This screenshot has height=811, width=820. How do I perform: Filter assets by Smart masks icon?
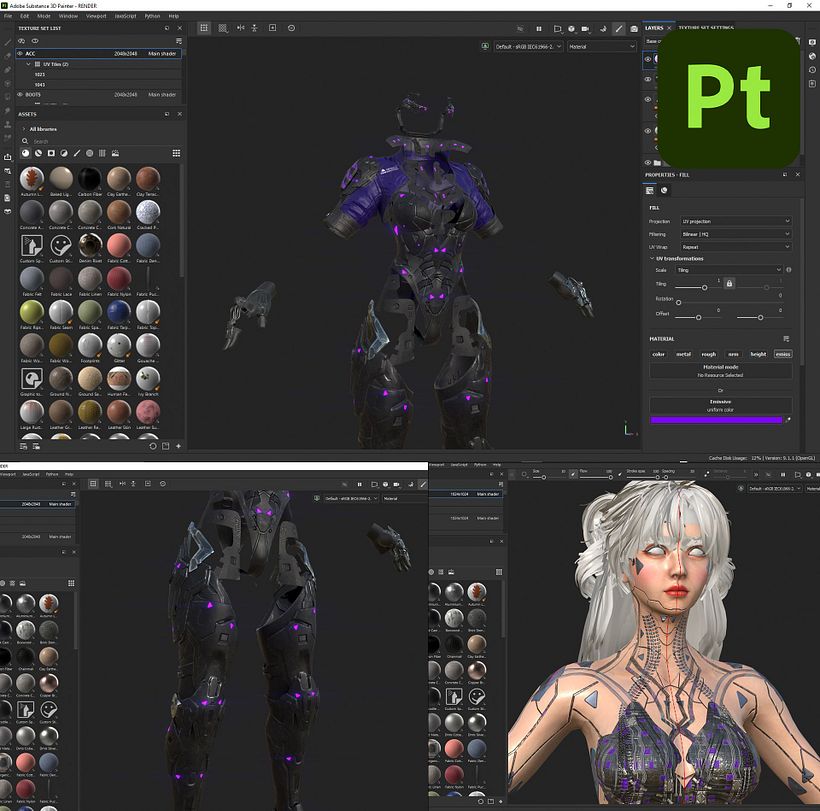(x=51, y=153)
